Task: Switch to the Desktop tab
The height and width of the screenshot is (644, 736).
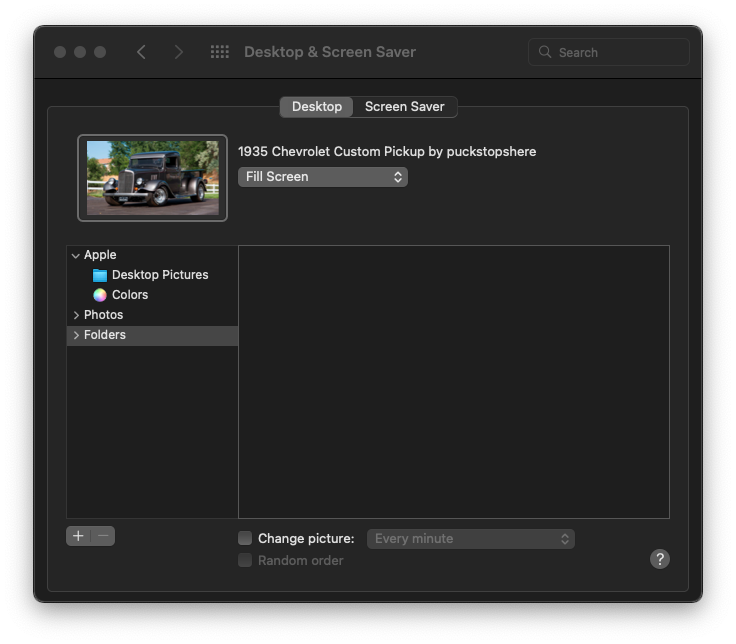Action: (x=317, y=107)
